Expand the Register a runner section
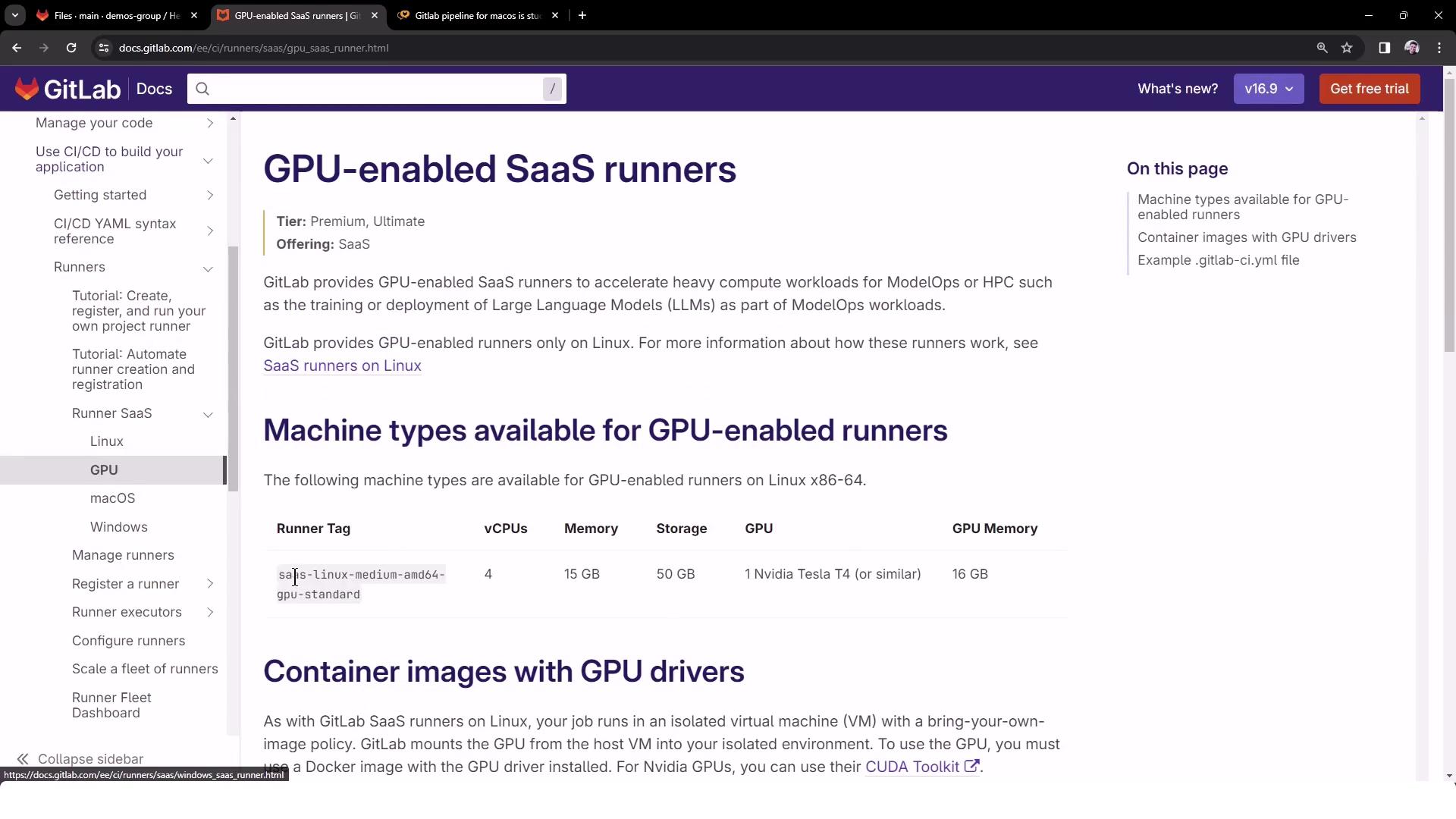 tap(210, 584)
